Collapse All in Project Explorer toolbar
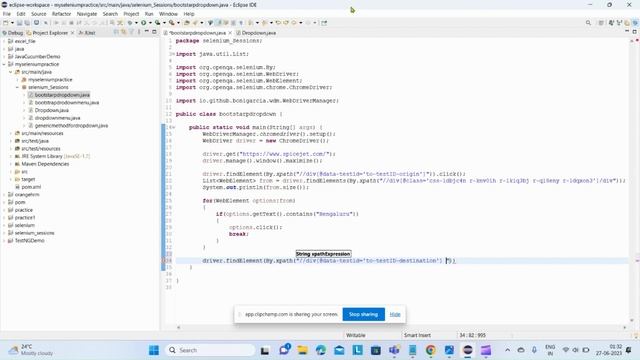640x360 pixels. click(116, 32)
